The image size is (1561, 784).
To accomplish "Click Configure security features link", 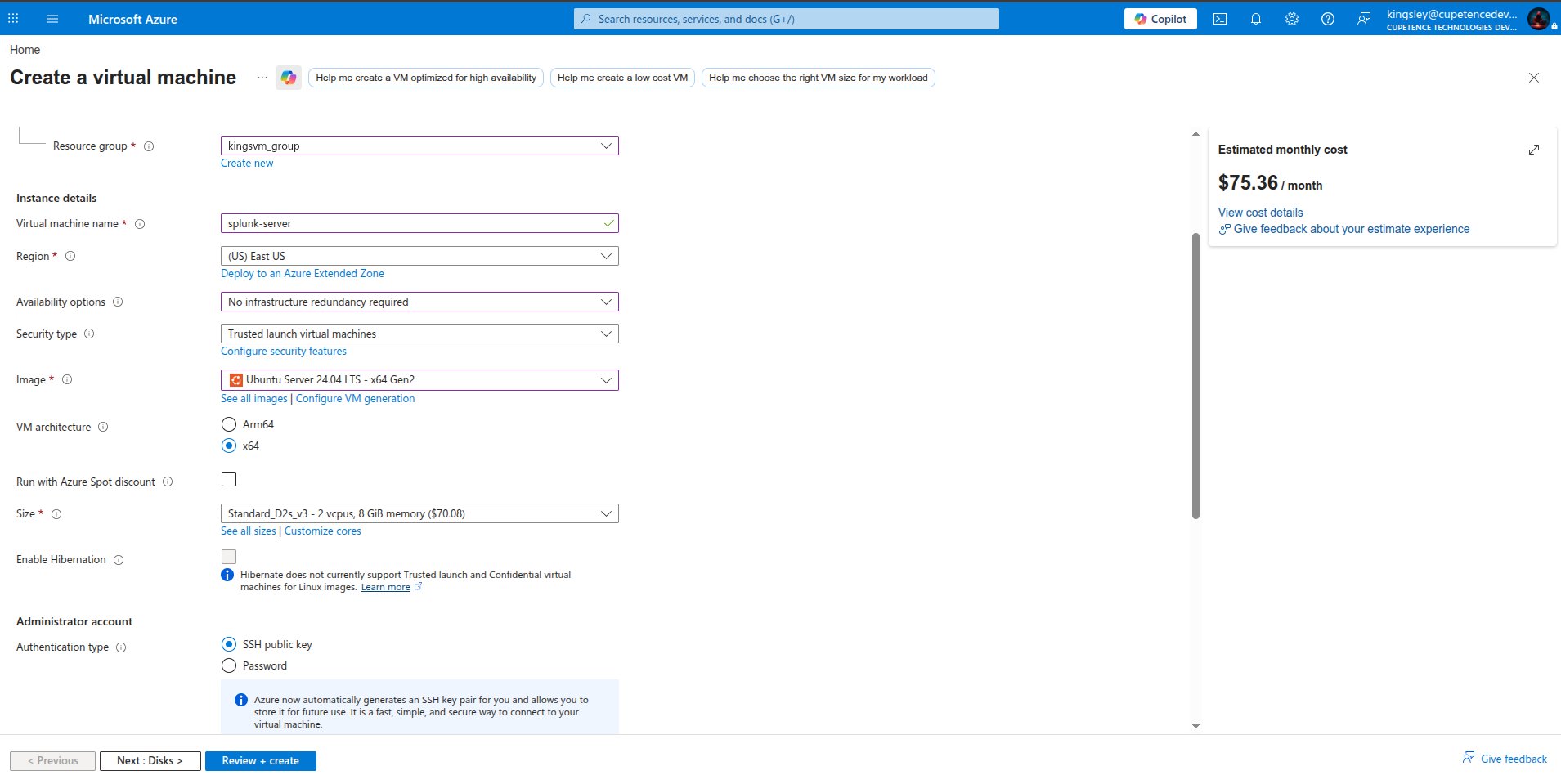I will point(284,352).
